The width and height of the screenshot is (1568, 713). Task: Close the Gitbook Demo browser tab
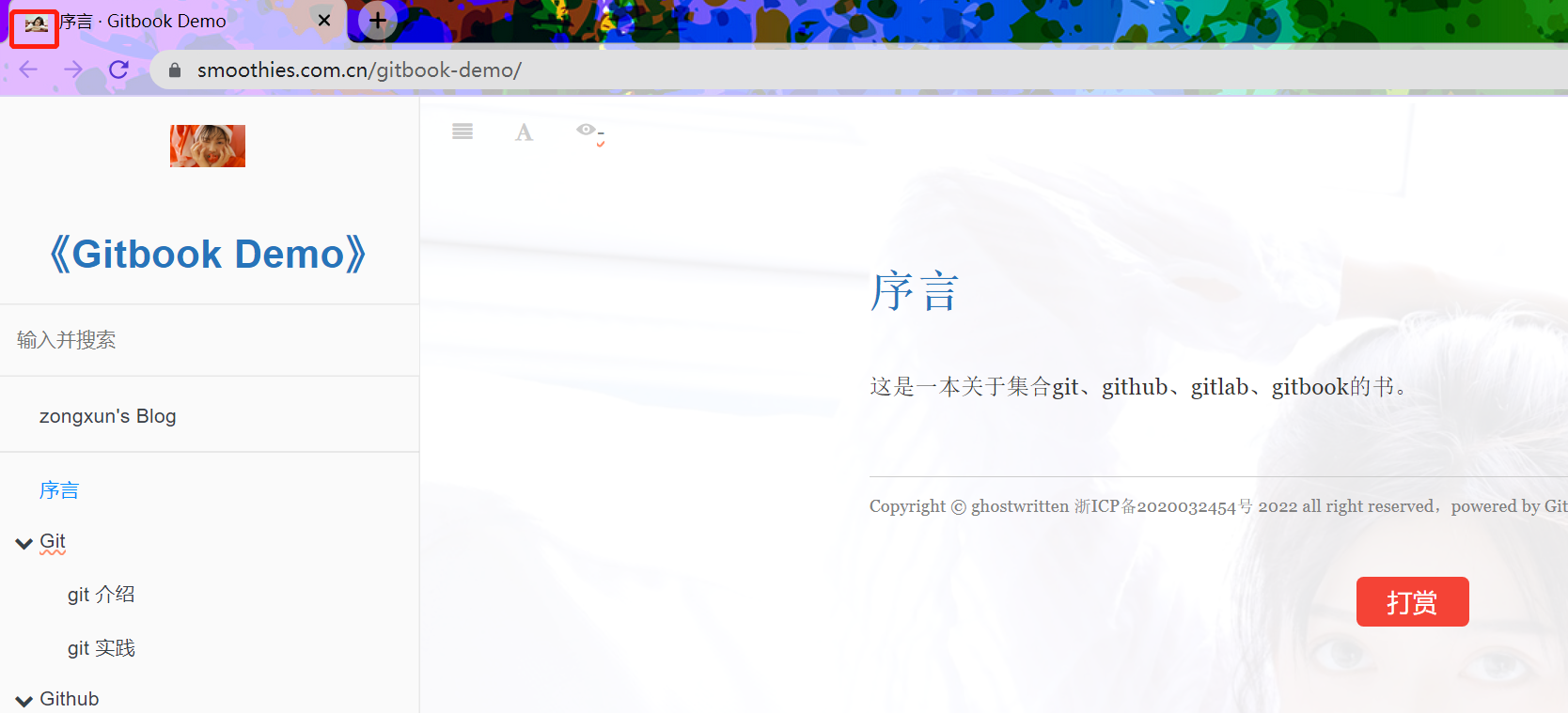point(324,21)
